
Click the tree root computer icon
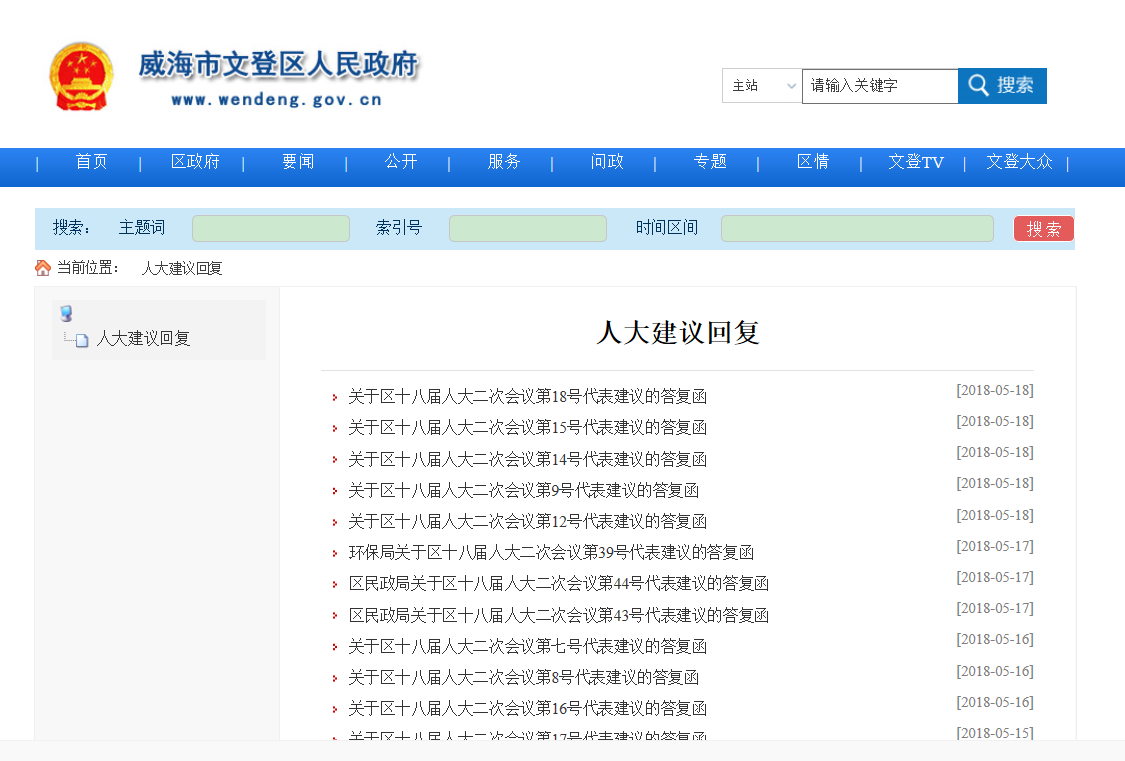tap(67, 313)
